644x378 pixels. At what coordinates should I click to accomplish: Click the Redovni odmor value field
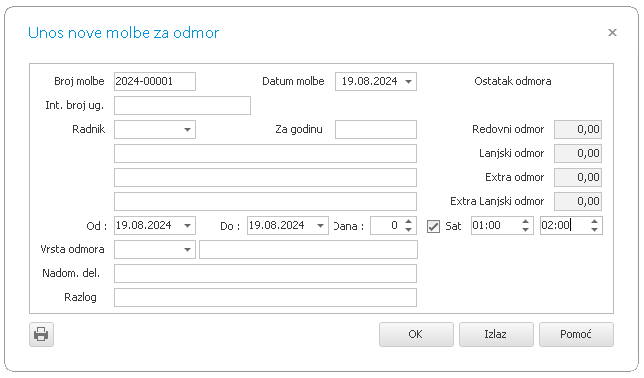pos(577,129)
